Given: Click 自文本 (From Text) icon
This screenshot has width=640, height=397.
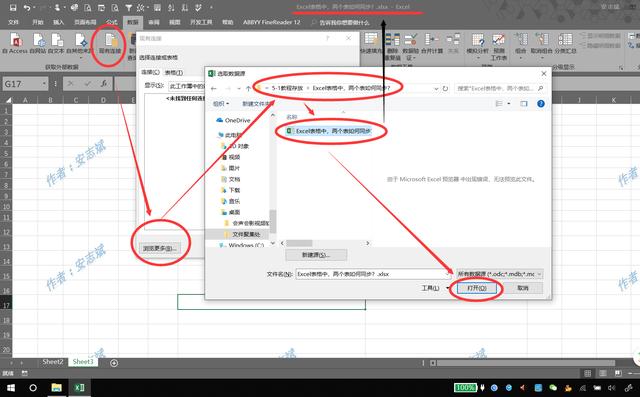Looking at the screenshot, I should [x=56, y=43].
